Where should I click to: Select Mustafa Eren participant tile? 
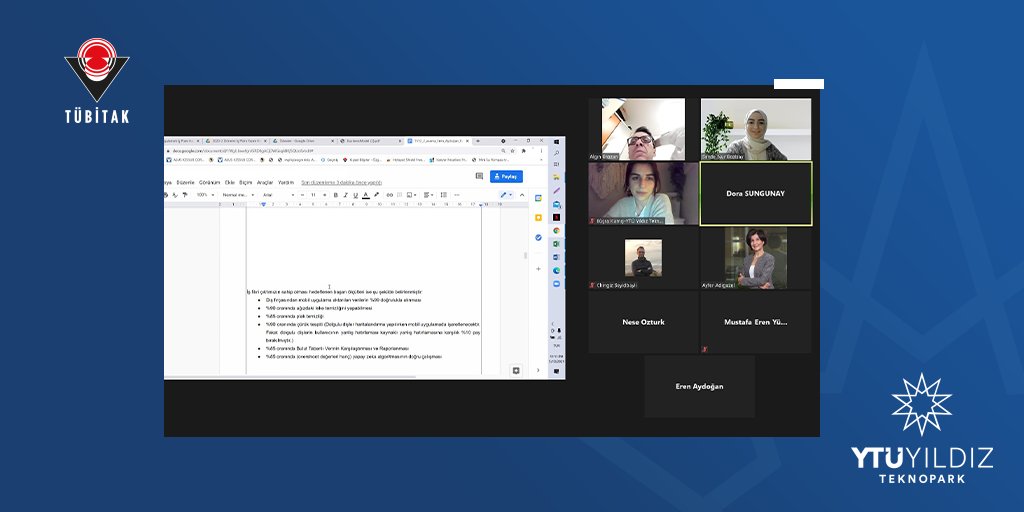pos(756,322)
